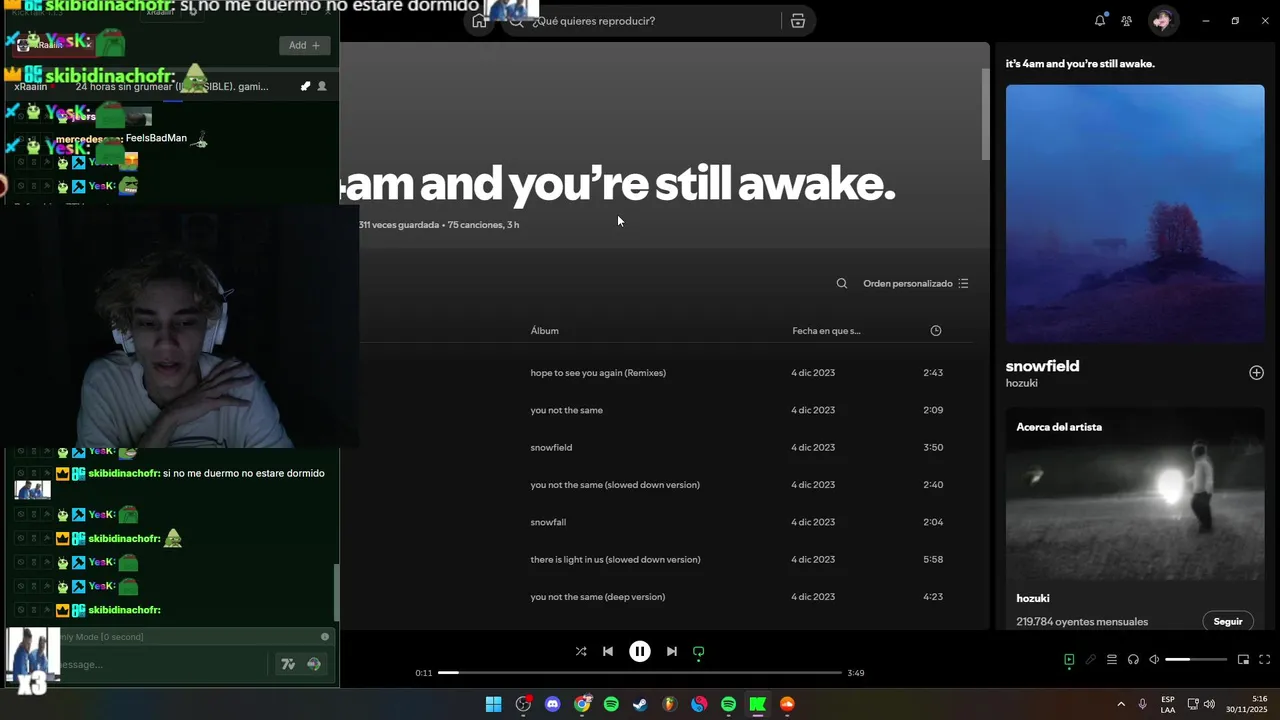1280x720 pixels.
Task: Open Google Chrome from the taskbar
Action: pos(582,704)
